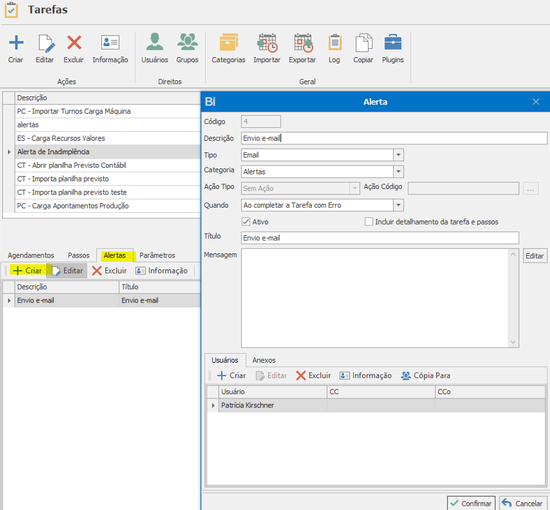Click the CC column header
Screen dimensions: 550x510
[x=381, y=392]
